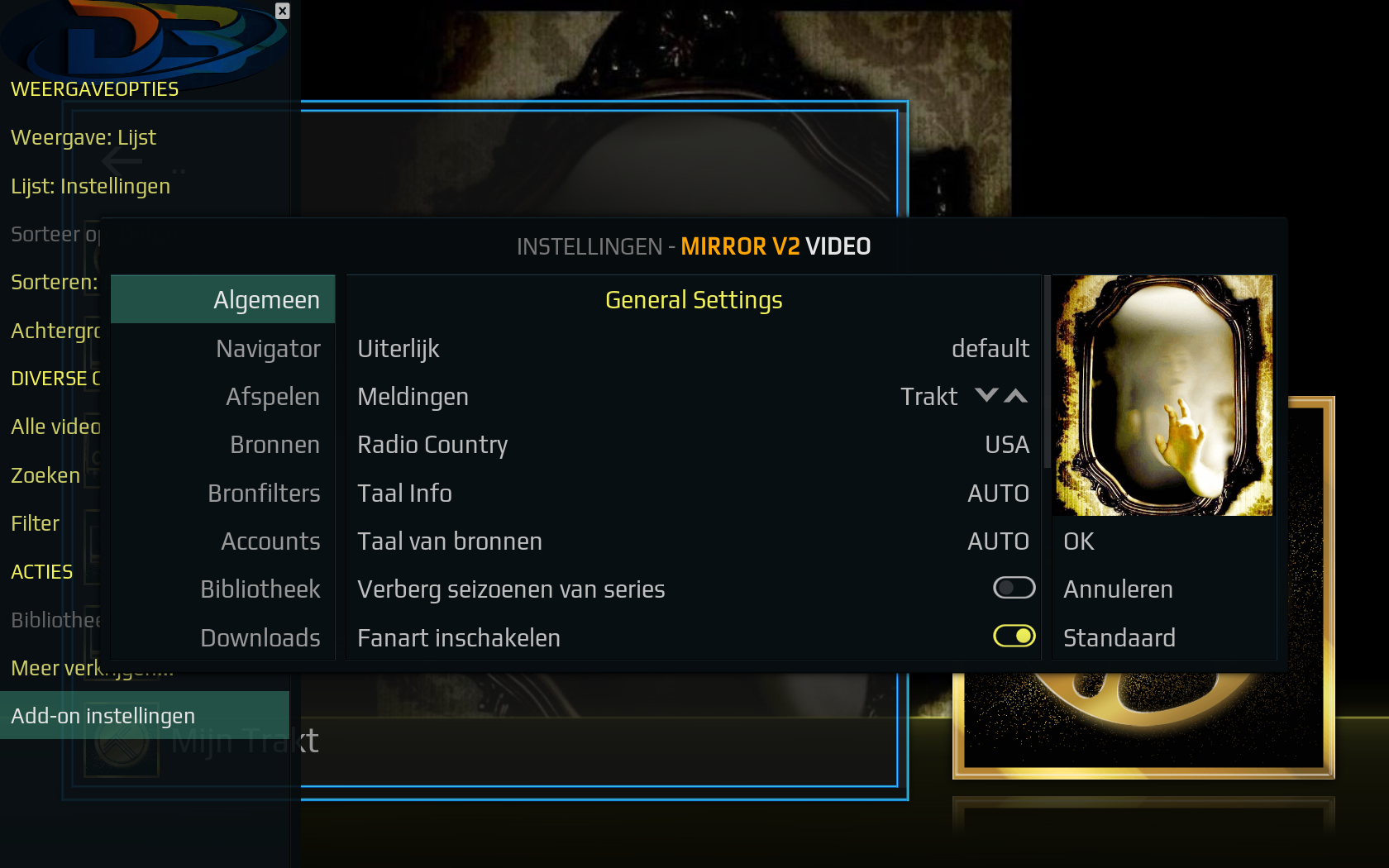Click the up arrow next to Trakt
Viewport: 1389px width, 868px height.
(1016, 396)
